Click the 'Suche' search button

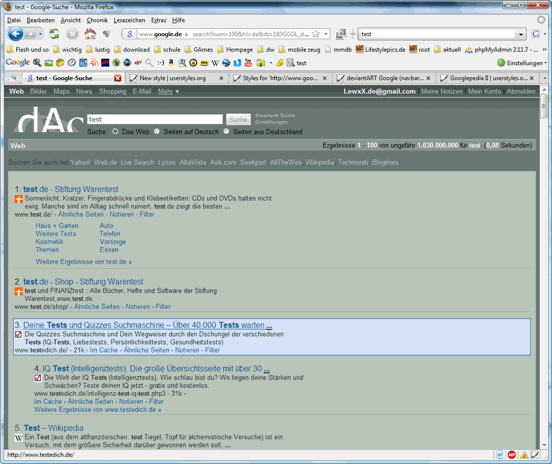238,120
